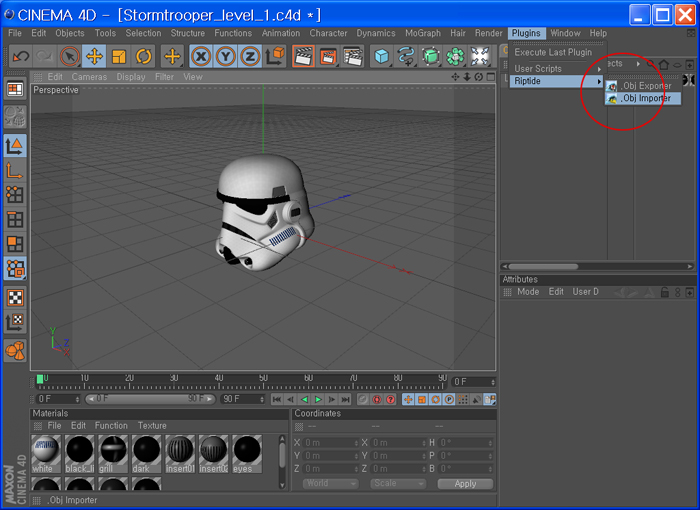Activate the Rotate tool in main toolbar
The height and width of the screenshot is (510, 700).
[x=143, y=57]
